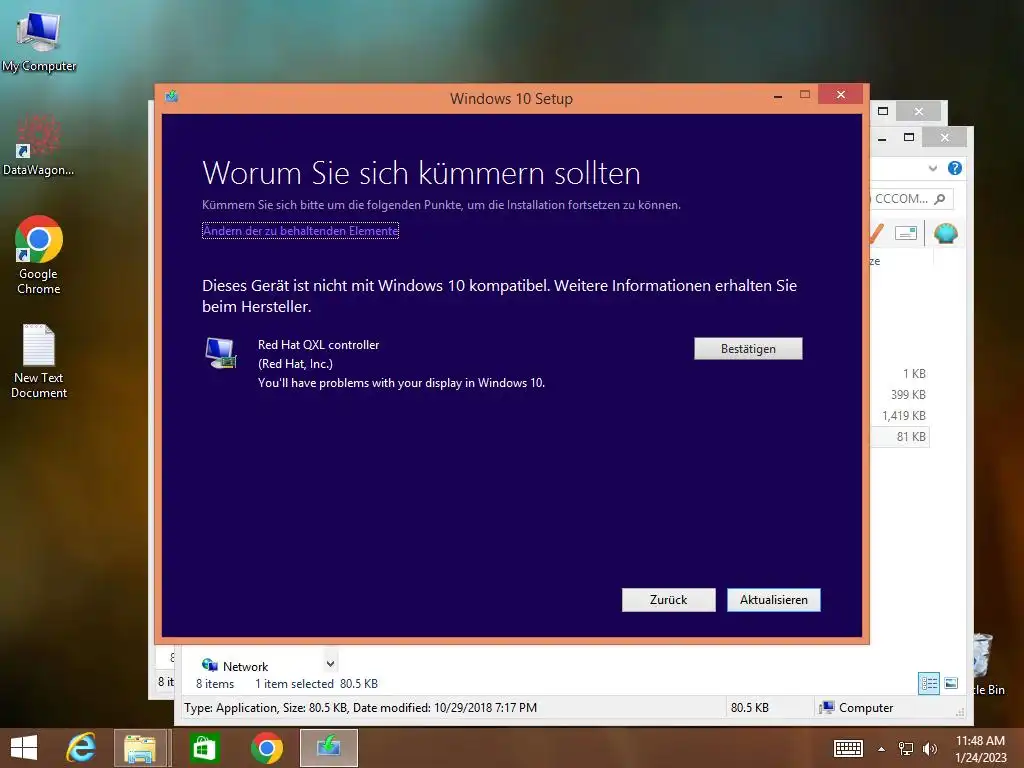Minimize the Windows 10 Setup window
Image resolution: width=1024 pixels, height=768 pixels.
777,96
